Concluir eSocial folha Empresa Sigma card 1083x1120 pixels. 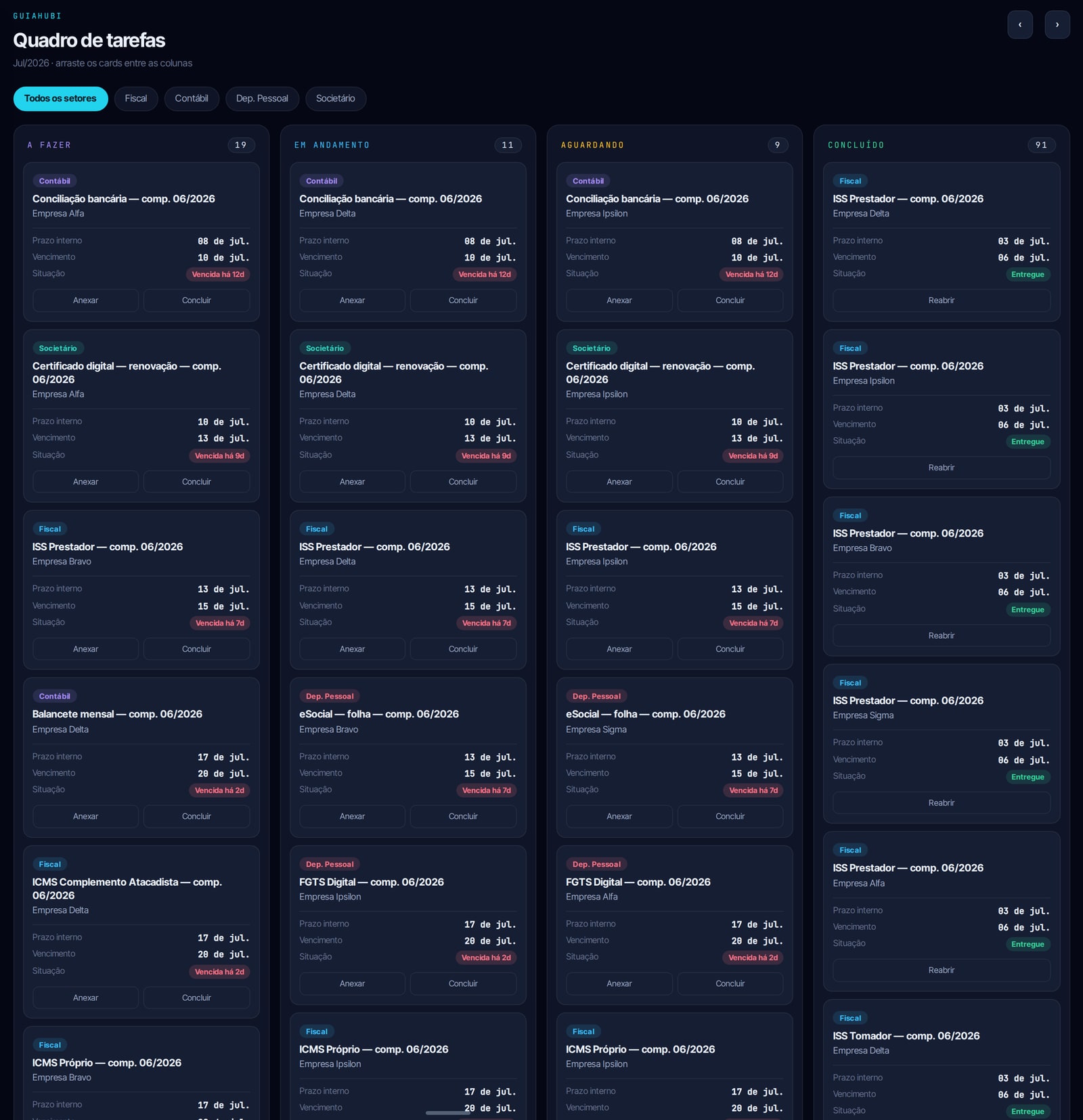[730, 816]
